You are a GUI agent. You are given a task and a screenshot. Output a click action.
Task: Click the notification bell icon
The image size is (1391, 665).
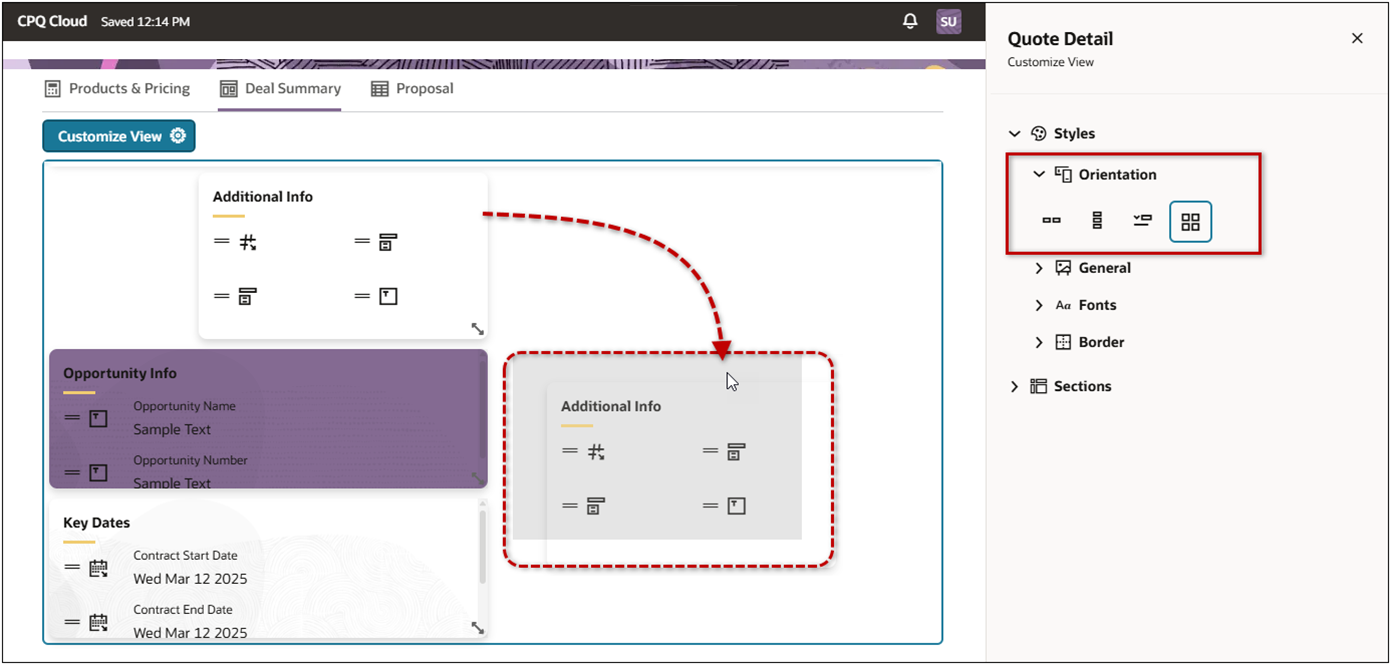click(910, 21)
